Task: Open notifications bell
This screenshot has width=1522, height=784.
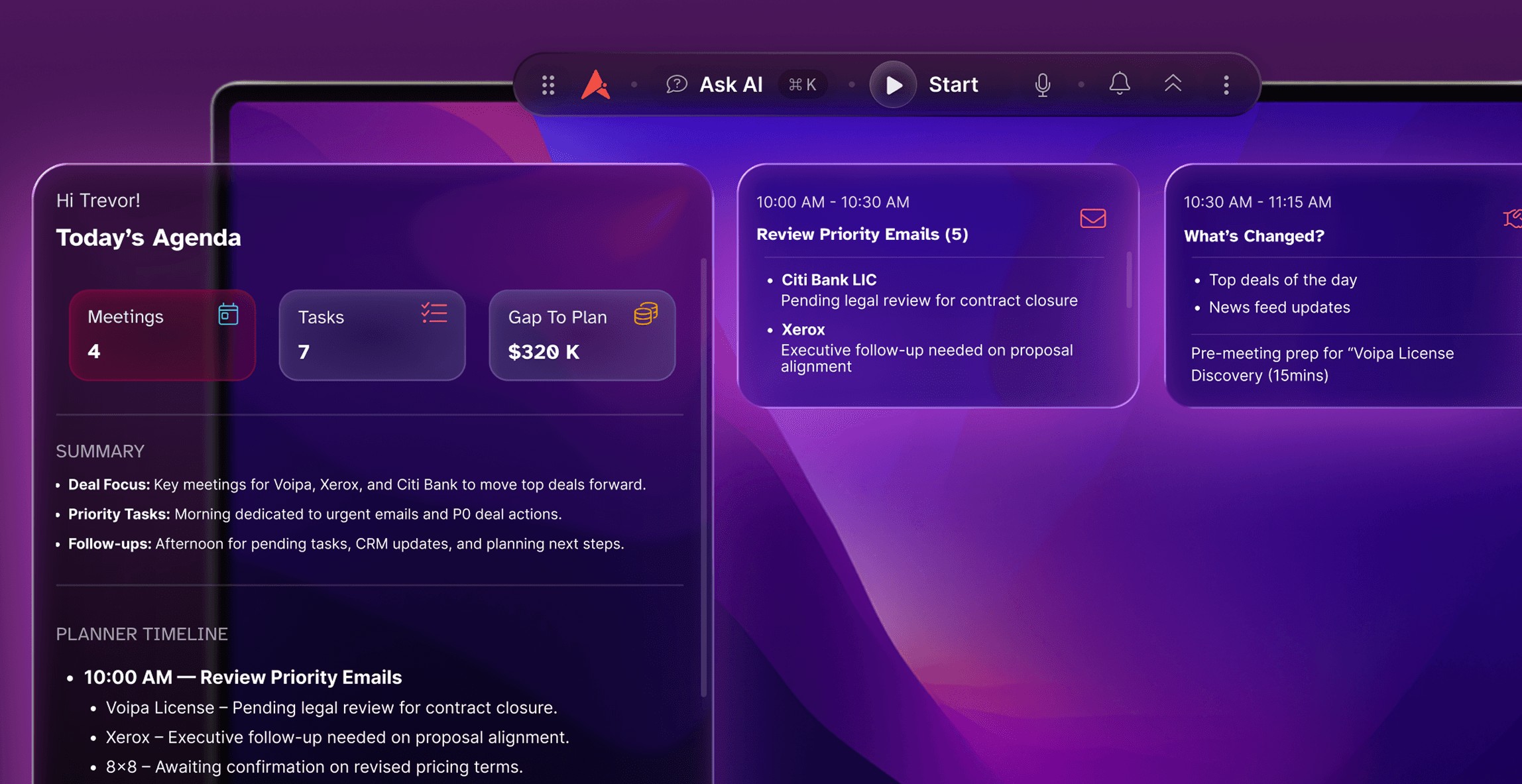Action: [1120, 84]
